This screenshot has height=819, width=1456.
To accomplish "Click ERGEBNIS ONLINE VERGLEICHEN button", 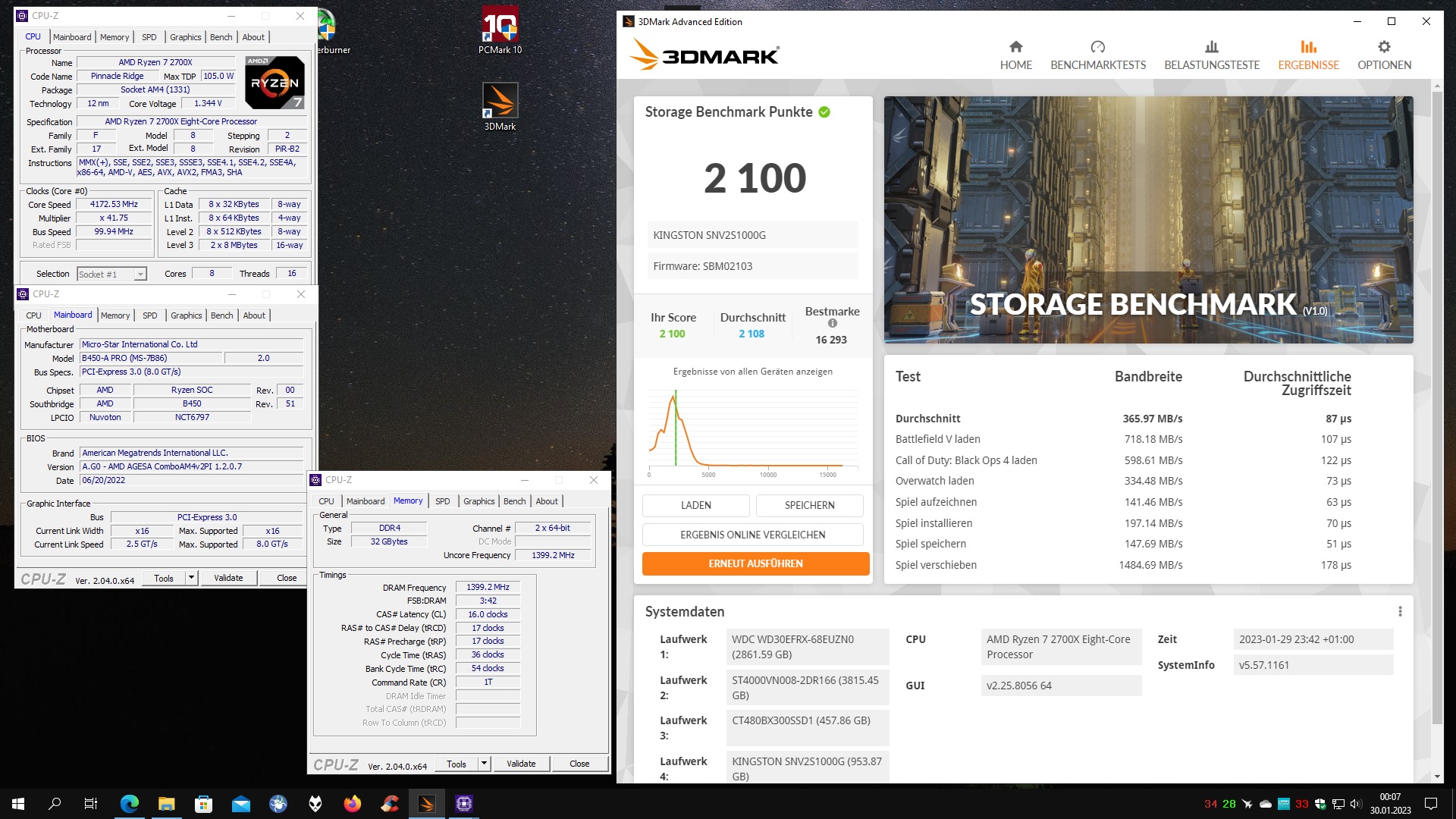I will coord(752,535).
